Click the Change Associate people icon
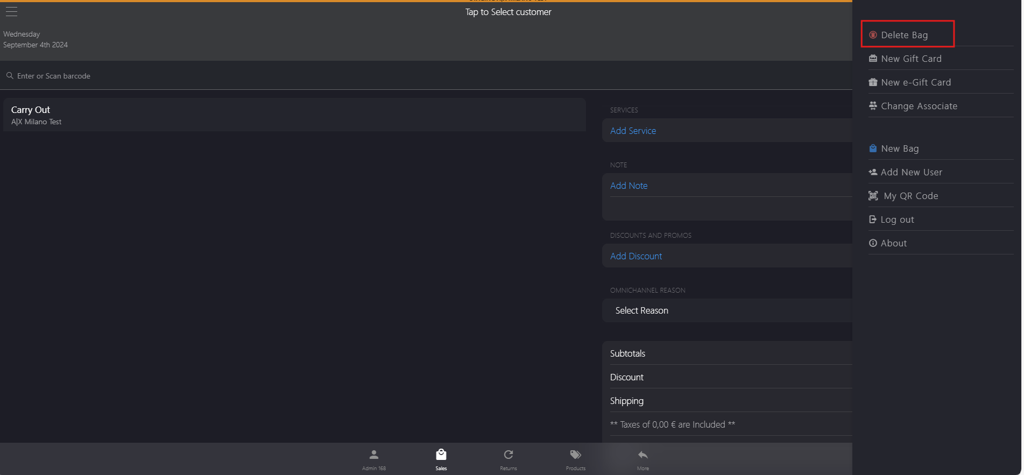This screenshot has width=1024, height=475. [x=873, y=106]
